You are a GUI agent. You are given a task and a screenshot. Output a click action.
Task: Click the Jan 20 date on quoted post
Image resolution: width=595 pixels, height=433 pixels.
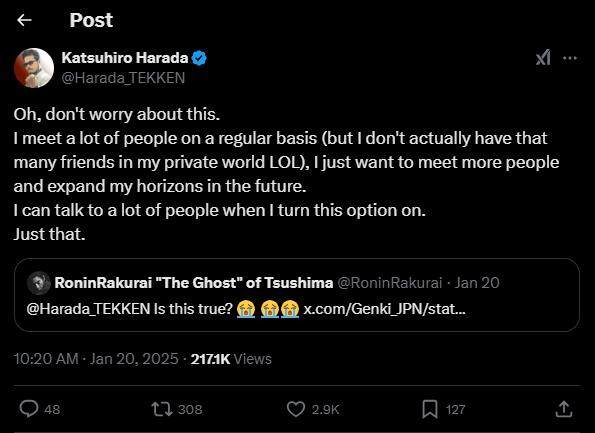click(x=477, y=283)
